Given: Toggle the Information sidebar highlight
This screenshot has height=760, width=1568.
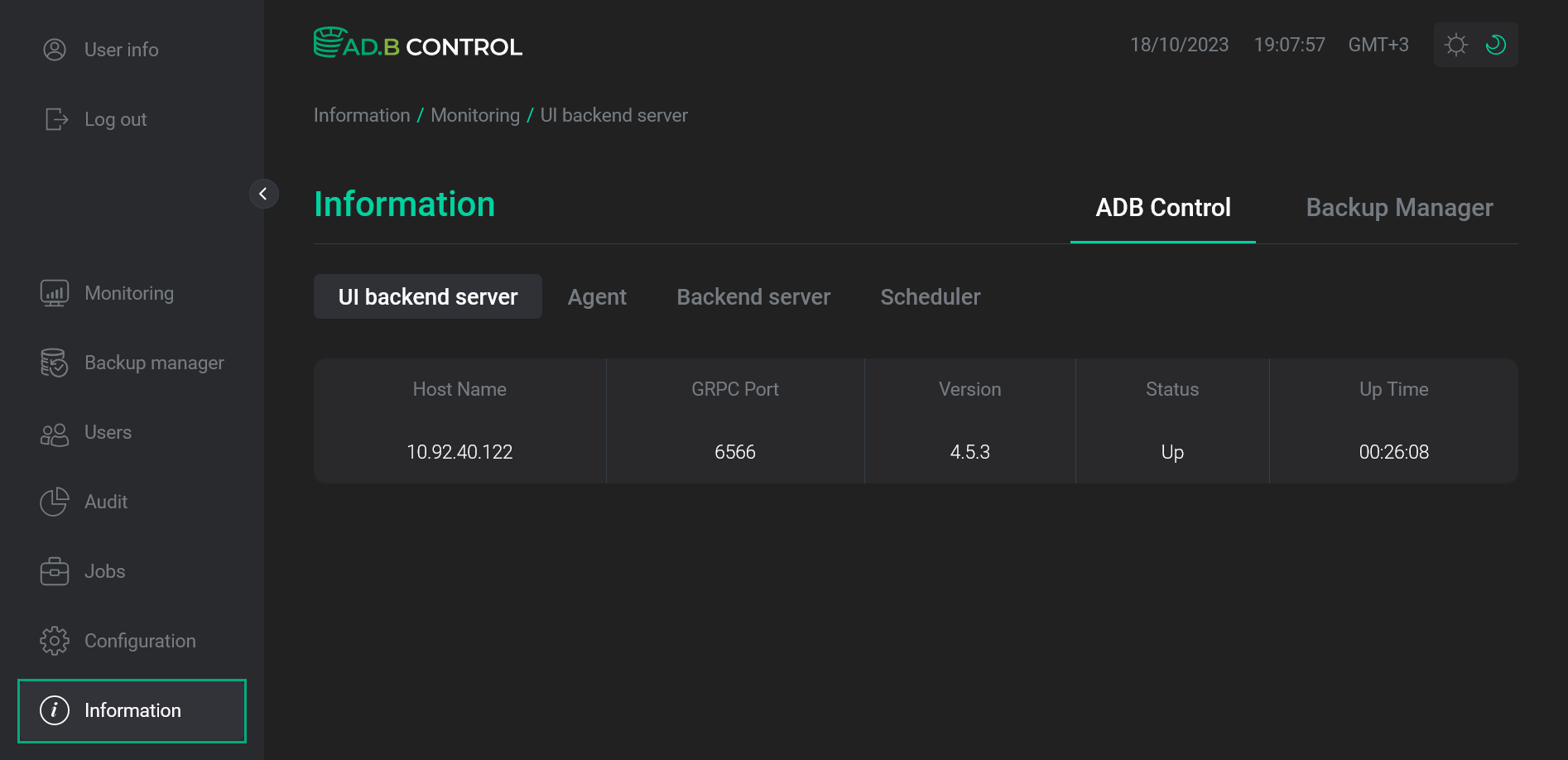Looking at the screenshot, I should tap(132, 710).
